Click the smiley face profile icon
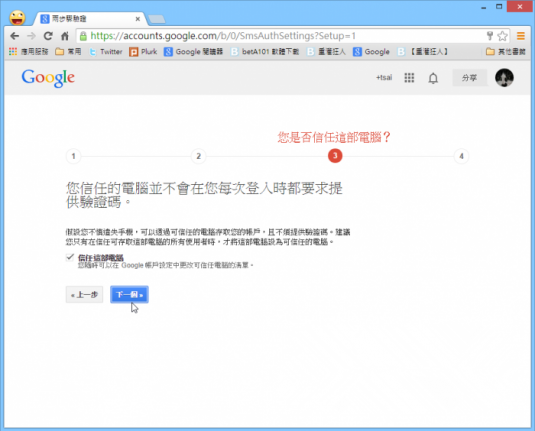The width and height of the screenshot is (535, 431). (x=17, y=18)
